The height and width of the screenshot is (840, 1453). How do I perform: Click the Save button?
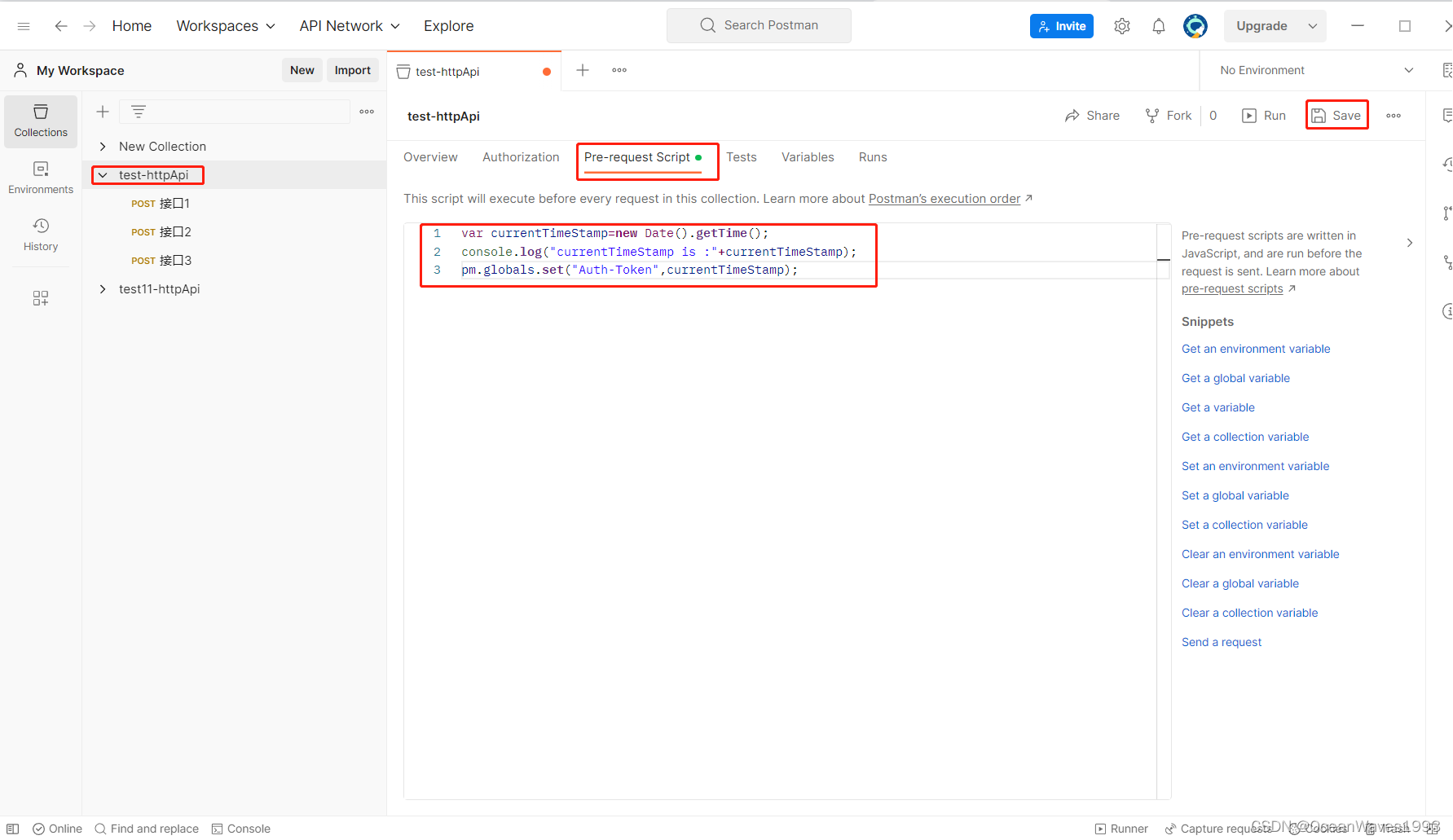pos(1336,116)
